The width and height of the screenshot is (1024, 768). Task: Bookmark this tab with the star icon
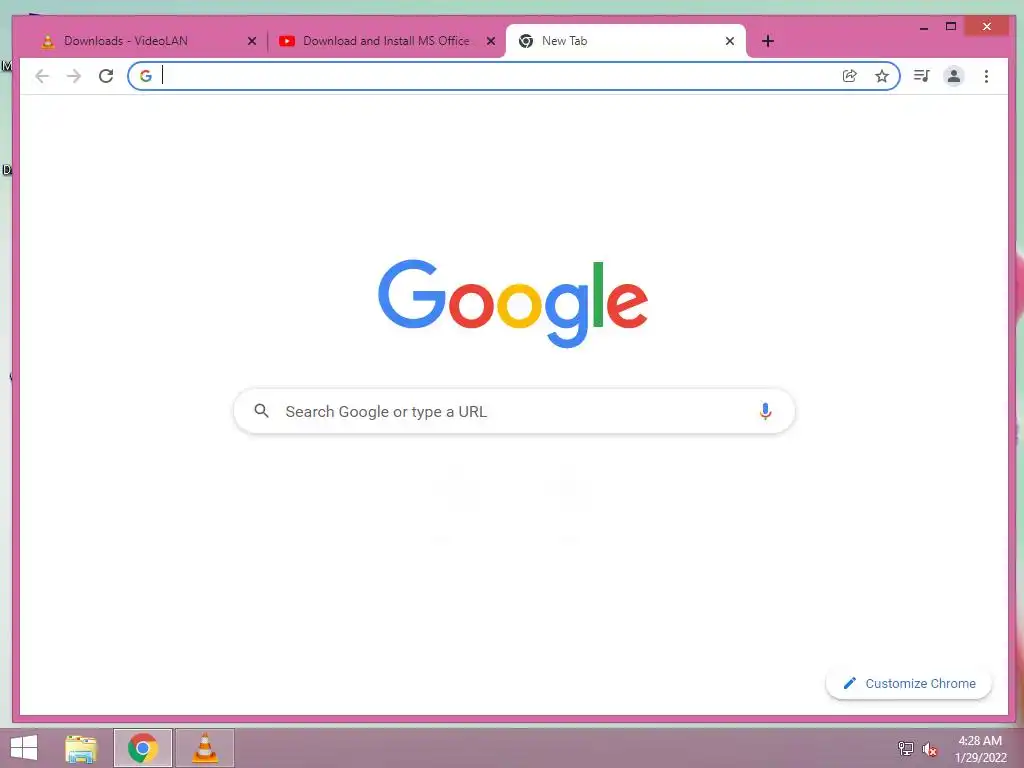click(x=882, y=76)
